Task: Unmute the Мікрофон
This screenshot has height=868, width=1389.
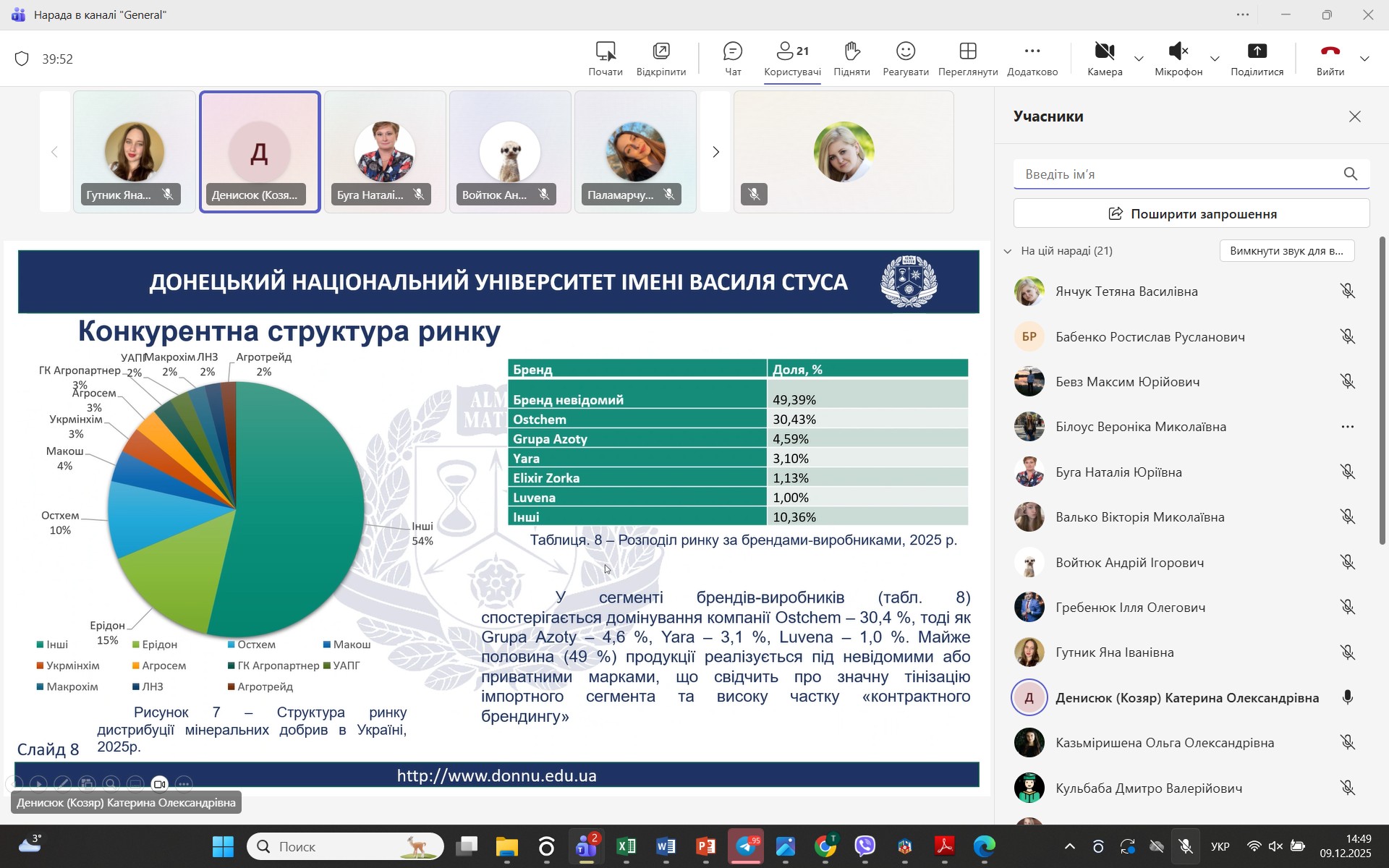Action: point(1178,58)
